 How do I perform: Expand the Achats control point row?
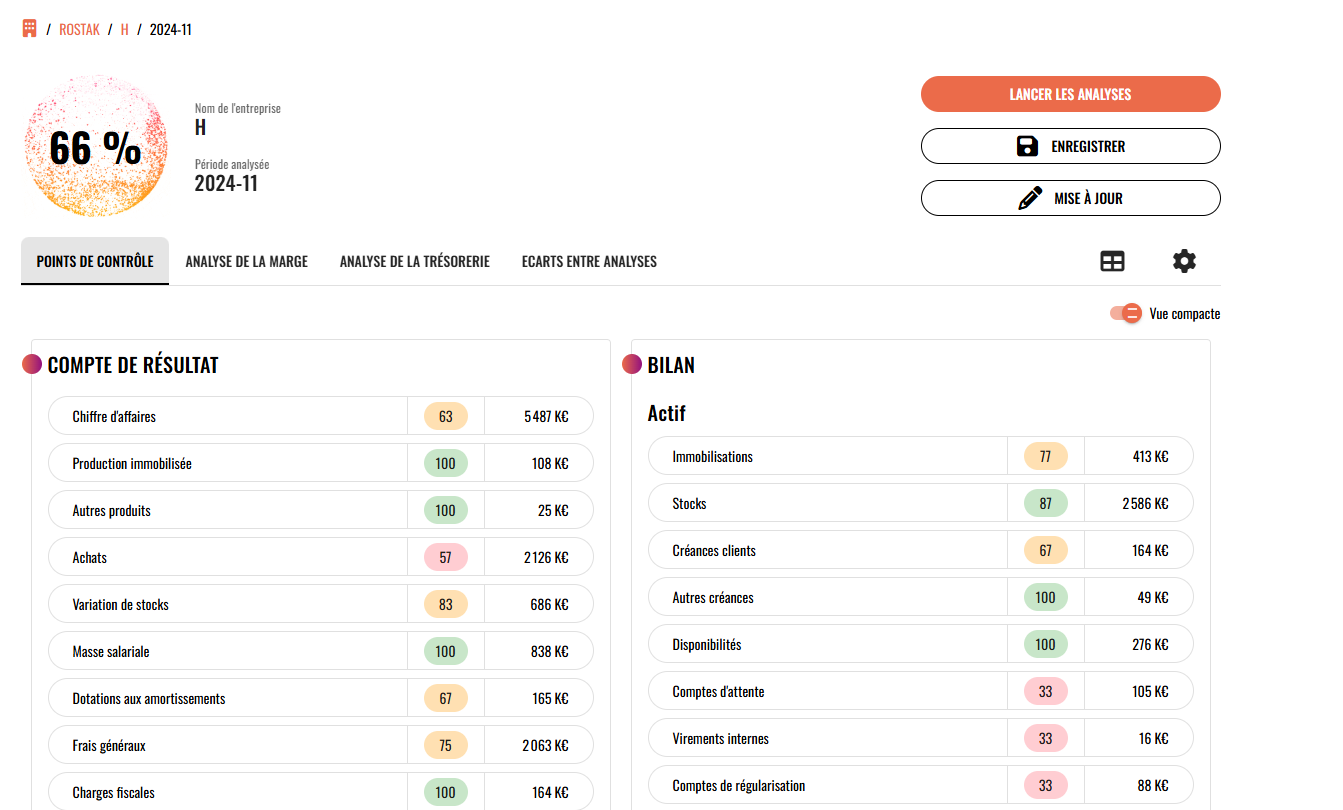click(228, 558)
